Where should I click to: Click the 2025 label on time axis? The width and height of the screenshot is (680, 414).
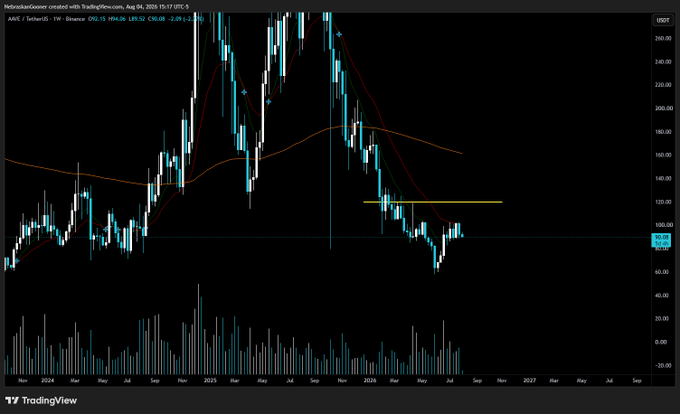click(x=210, y=381)
